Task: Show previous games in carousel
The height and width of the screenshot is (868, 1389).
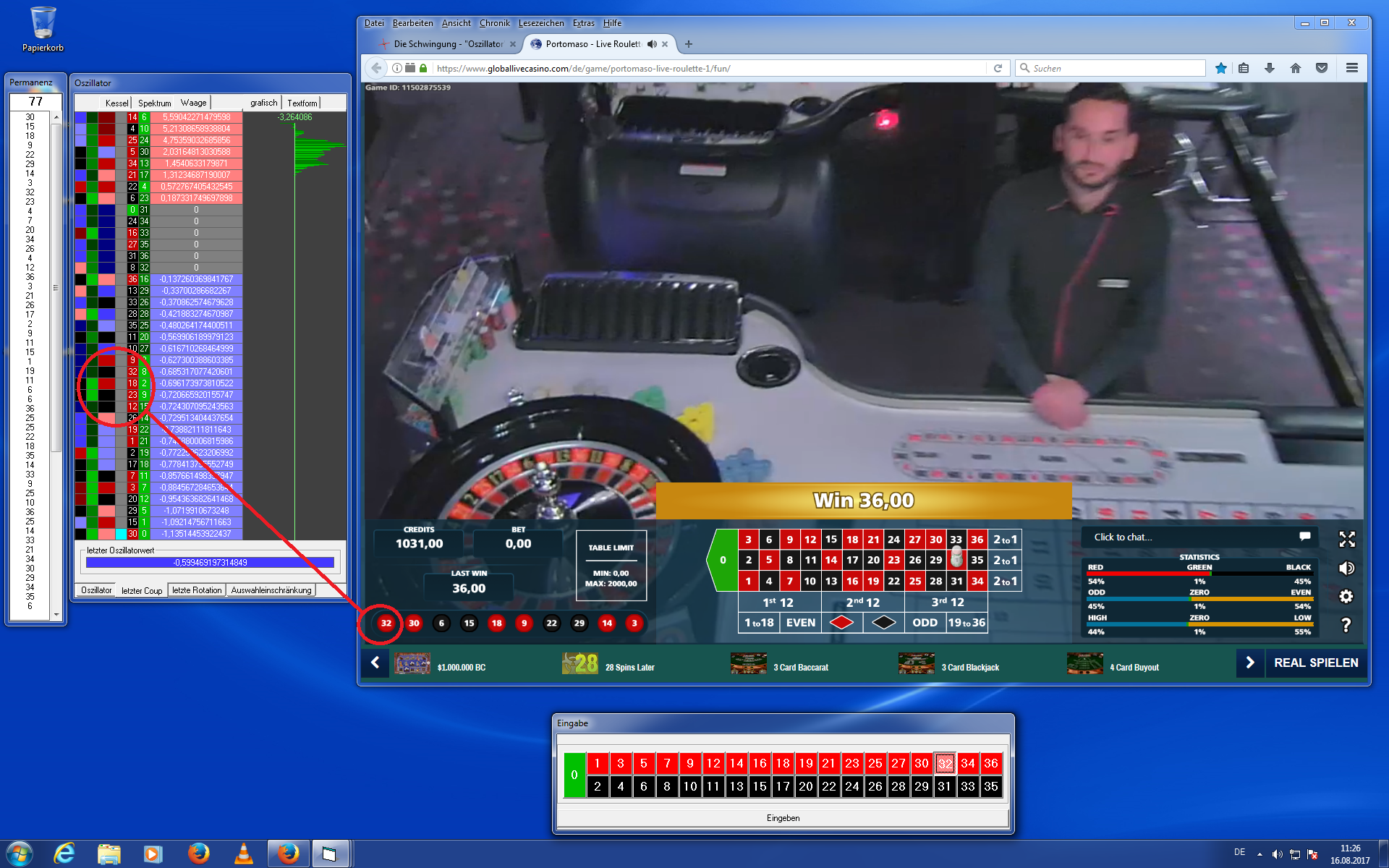Action: (375, 663)
